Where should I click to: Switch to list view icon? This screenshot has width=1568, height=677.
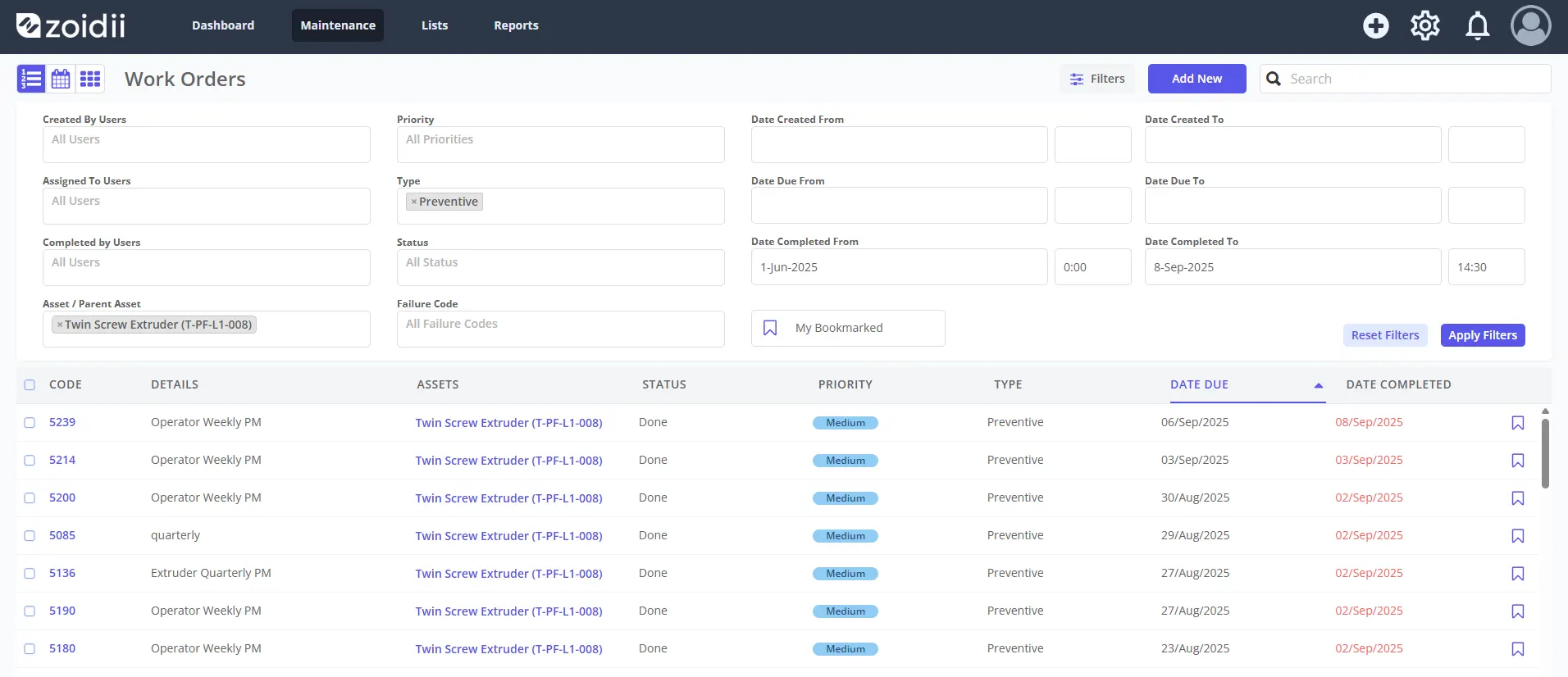point(31,79)
